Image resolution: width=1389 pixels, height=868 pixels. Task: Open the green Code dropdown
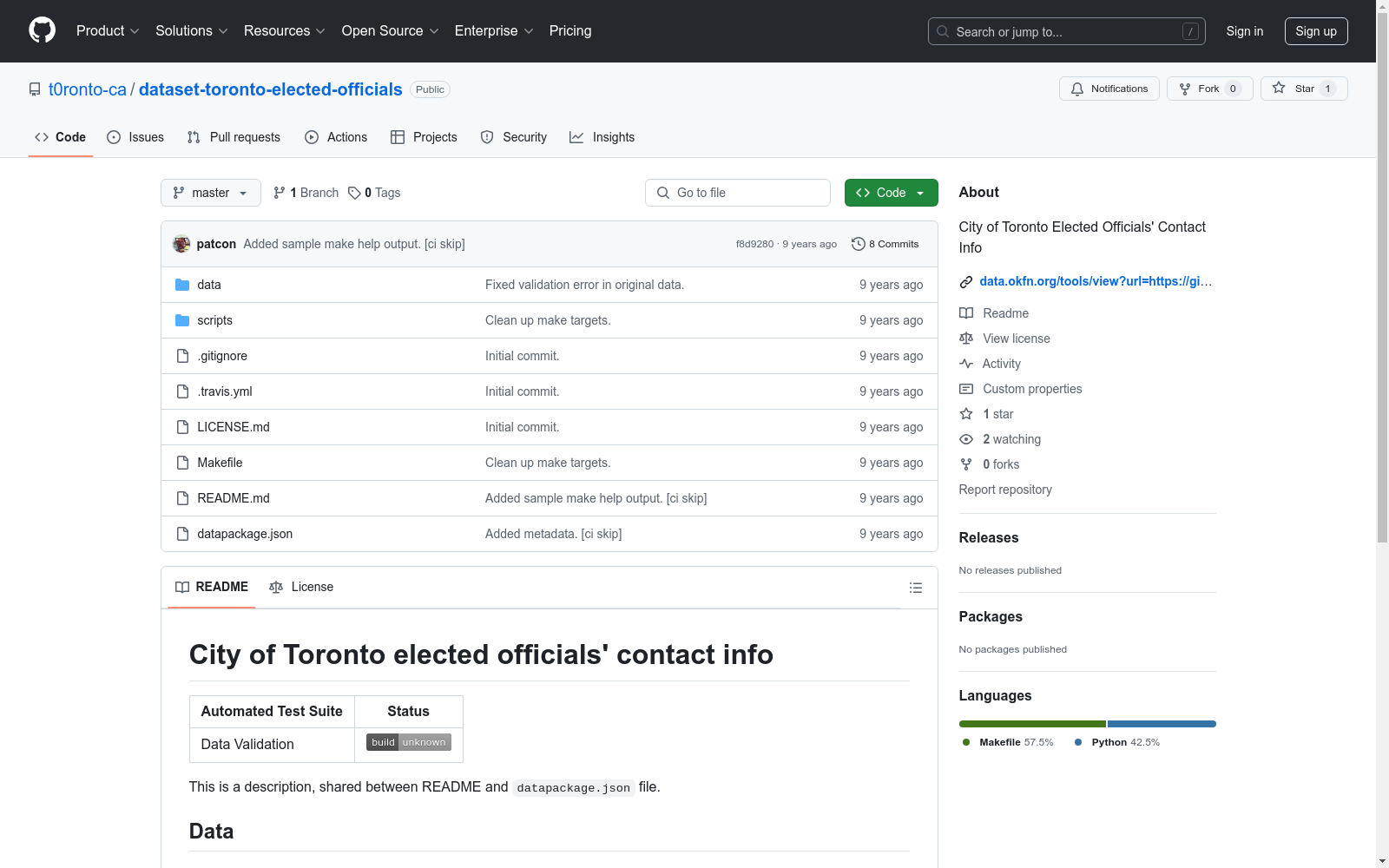[892, 193]
